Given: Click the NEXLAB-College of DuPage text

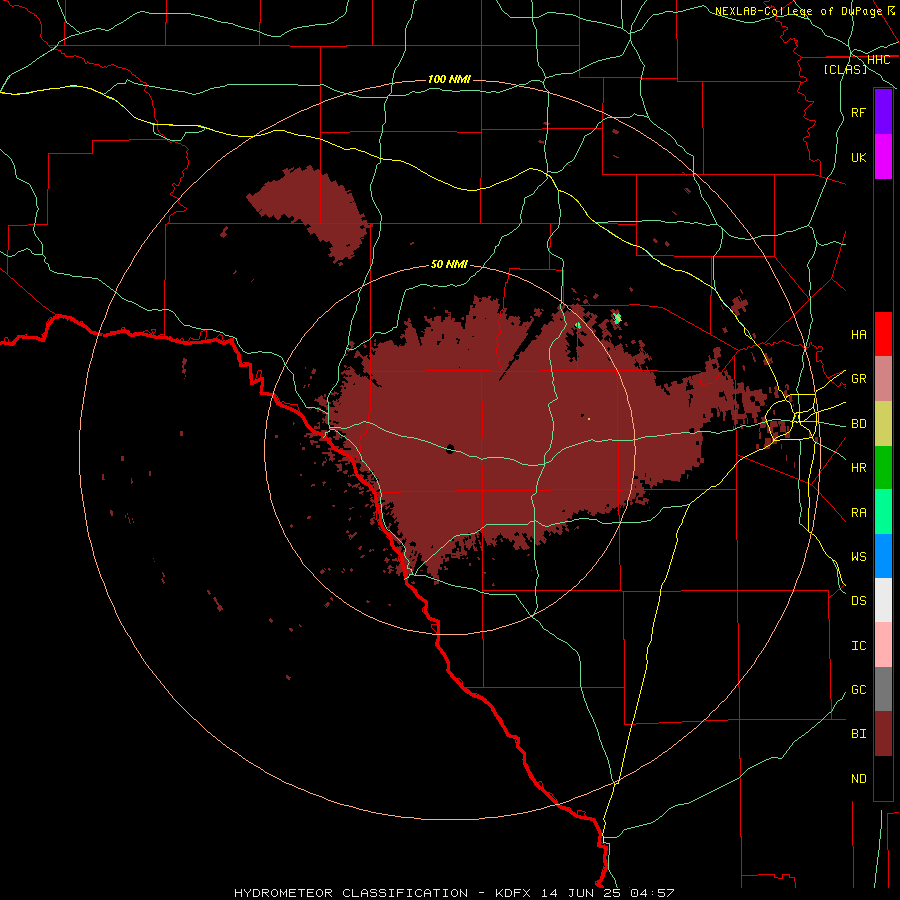Looking at the screenshot, I should 798,11.
